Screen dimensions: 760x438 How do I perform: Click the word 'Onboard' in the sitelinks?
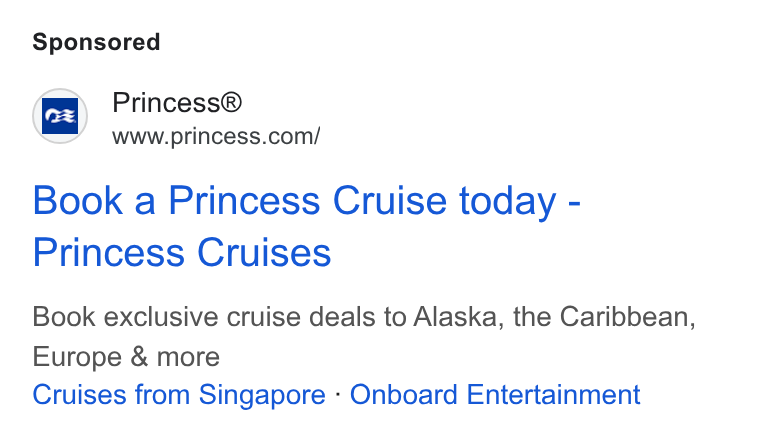tap(404, 394)
